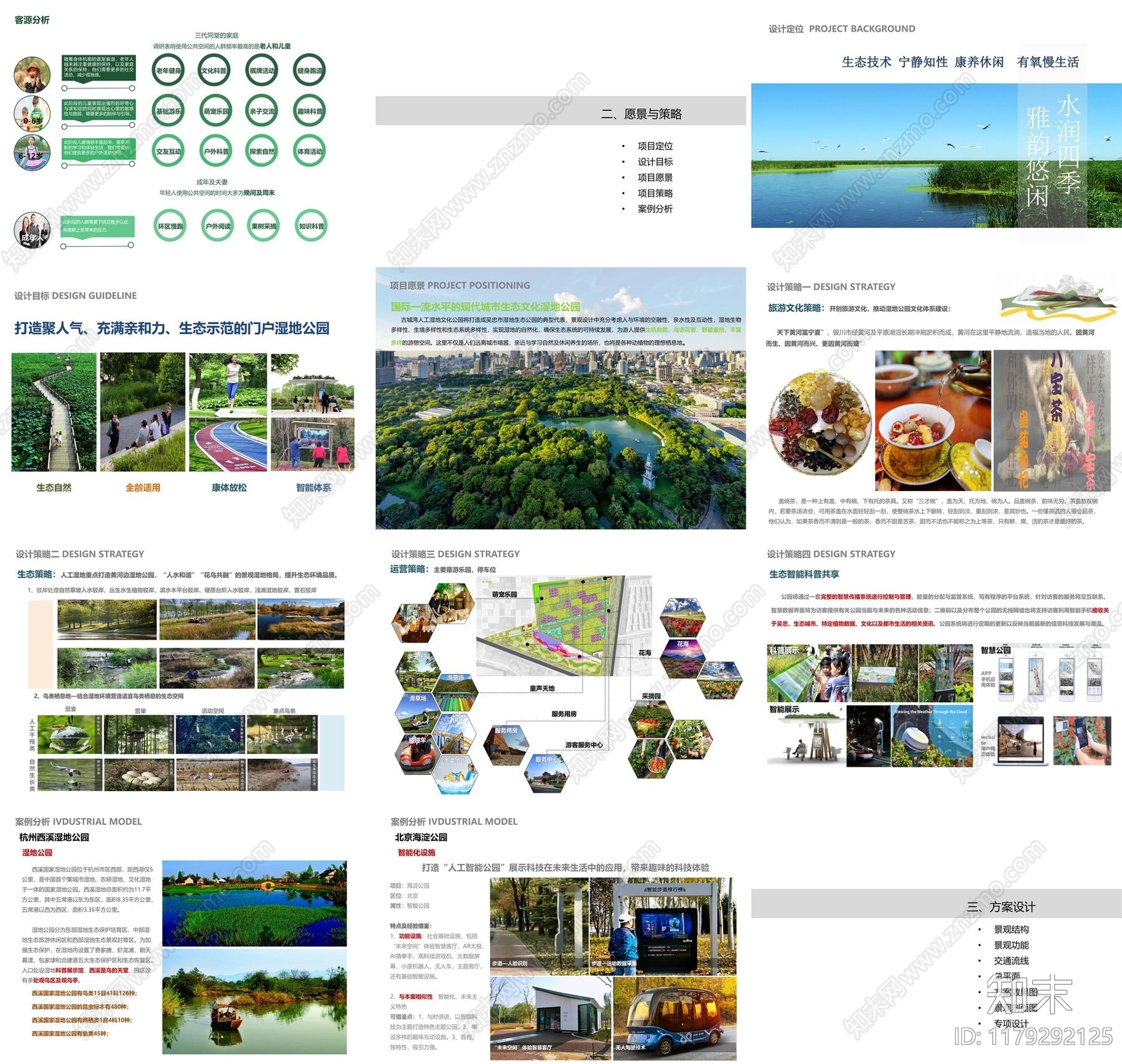Click the 康养休闲 tagline text
Viewport: 1122px width, 1064px height.
(x=979, y=62)
